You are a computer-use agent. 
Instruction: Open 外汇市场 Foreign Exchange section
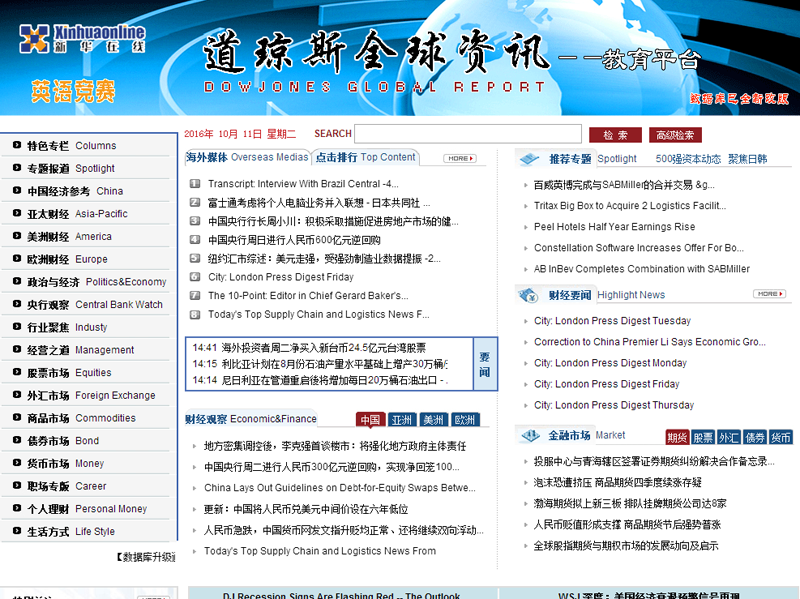click(91, 395)
